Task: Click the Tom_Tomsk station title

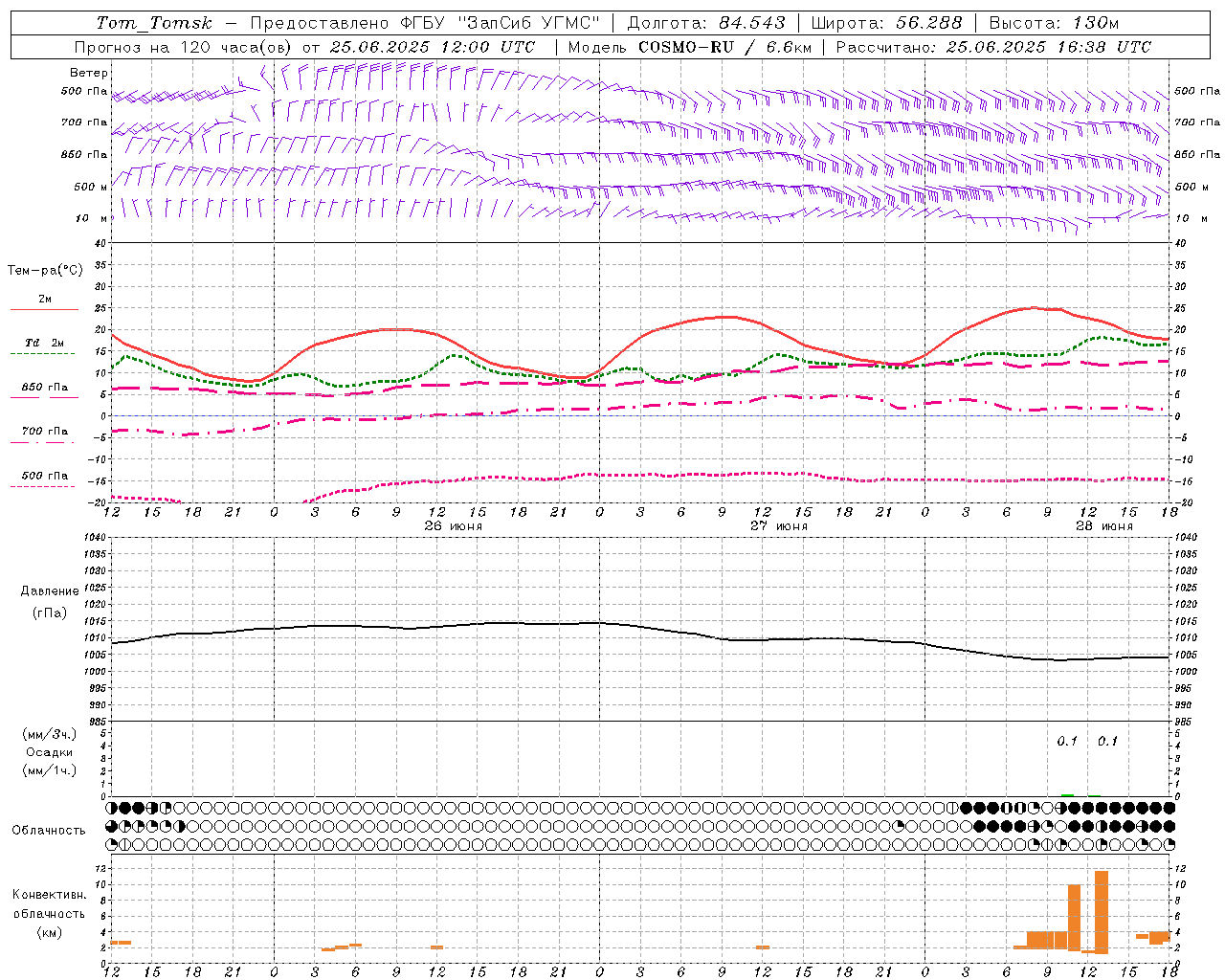Action: [154, 23]
